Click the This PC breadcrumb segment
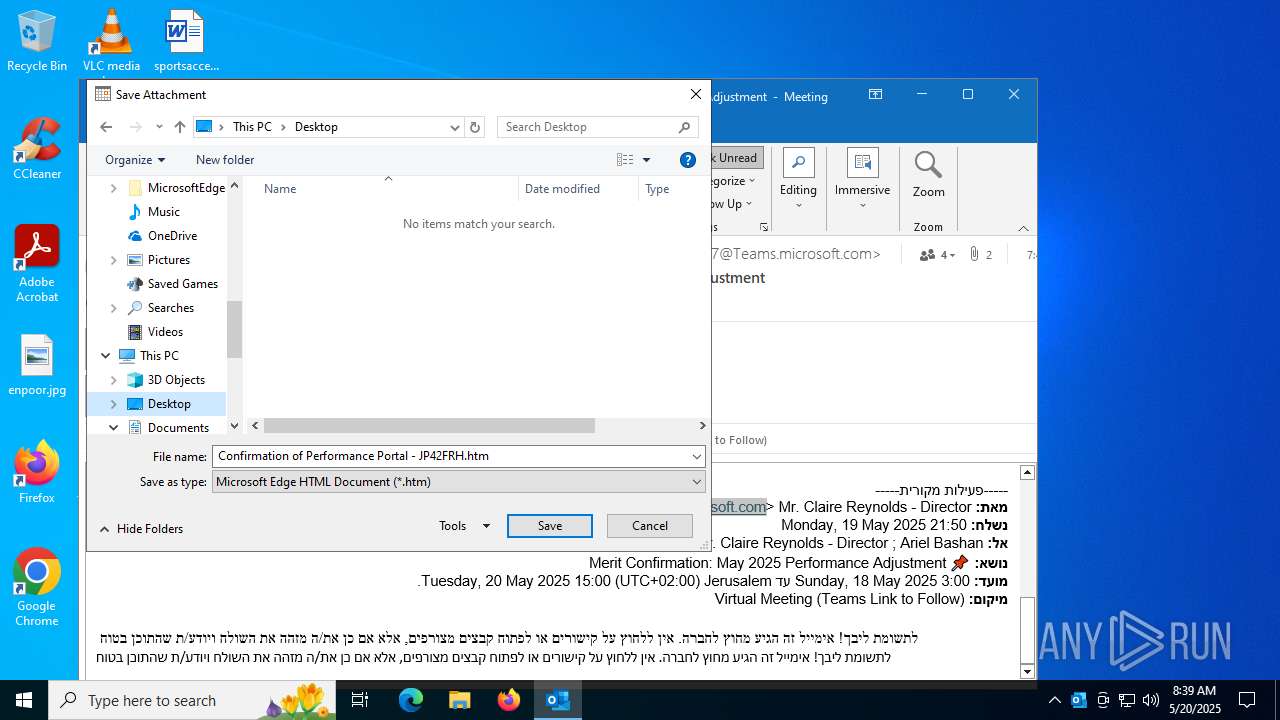Screen dimensions: 1280x720 [252, 127]
